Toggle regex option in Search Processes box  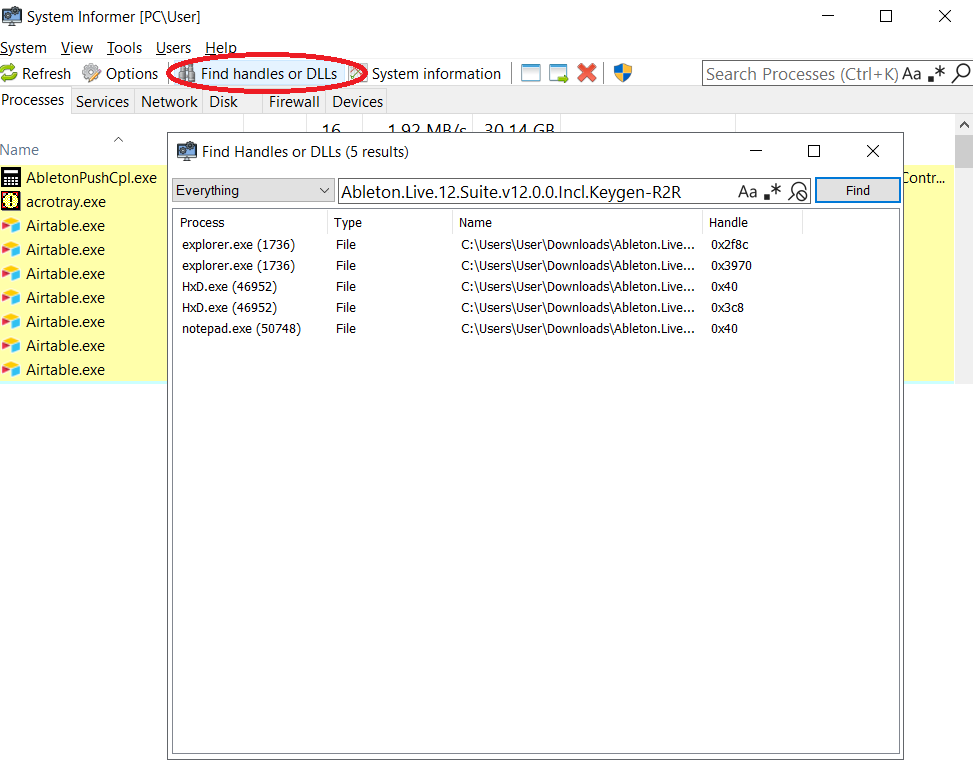(936, 74)
